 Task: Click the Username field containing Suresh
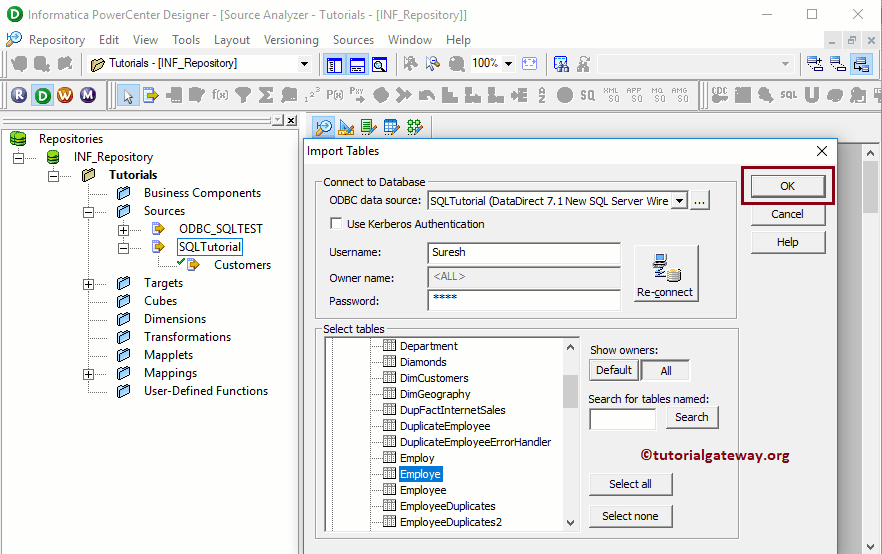(x=524, y=253)
